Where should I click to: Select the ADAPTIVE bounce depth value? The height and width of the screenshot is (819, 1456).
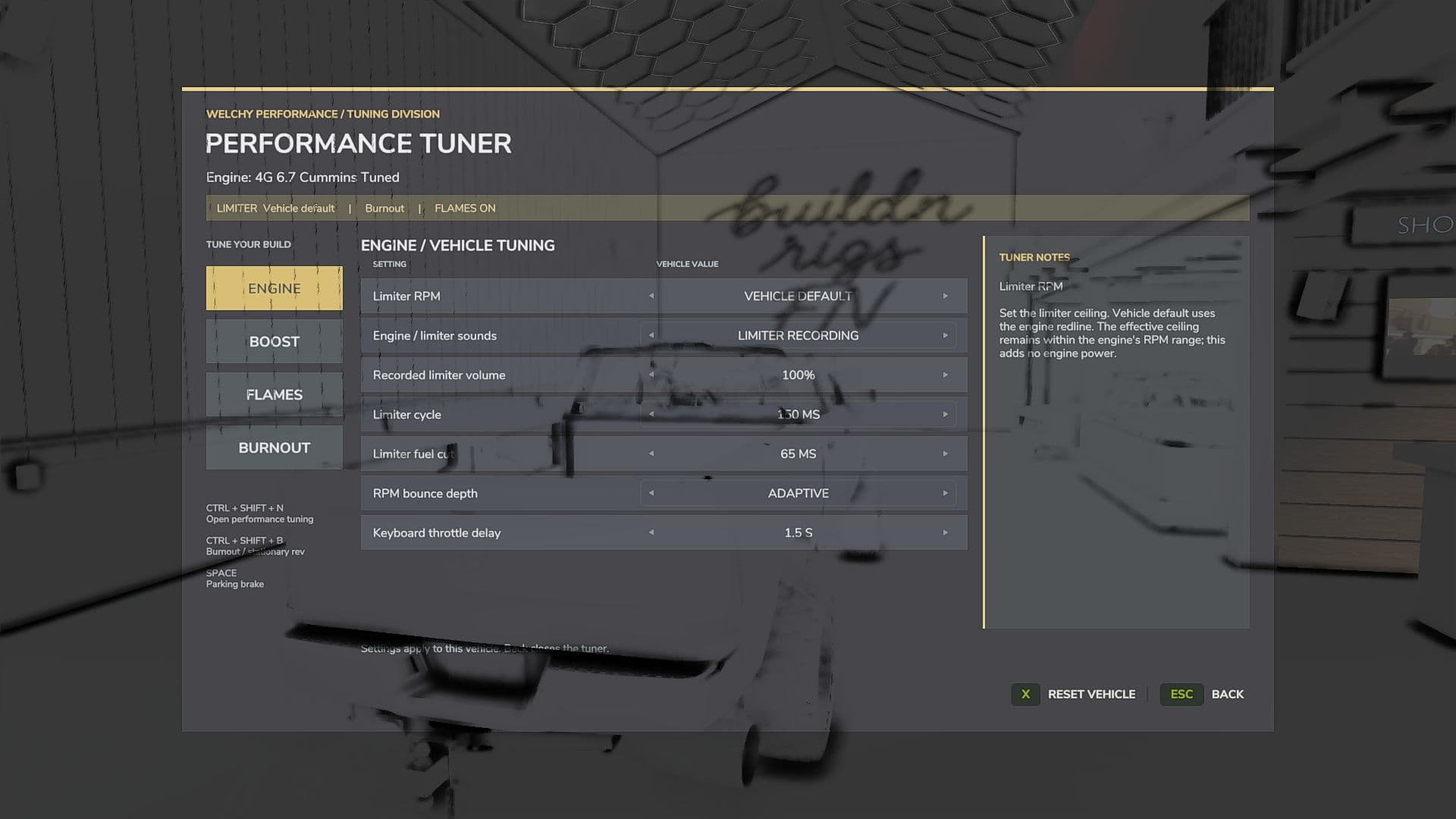click(x=798, y=493)
